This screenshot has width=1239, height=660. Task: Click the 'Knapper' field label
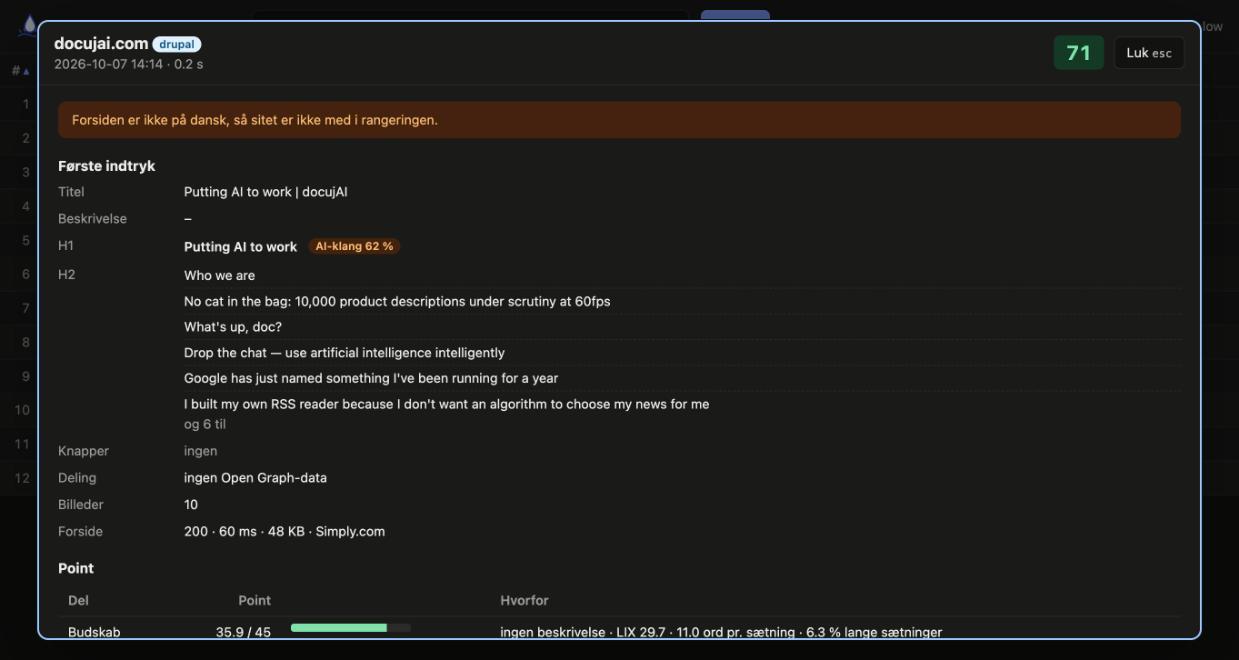(x=83, y=451)
